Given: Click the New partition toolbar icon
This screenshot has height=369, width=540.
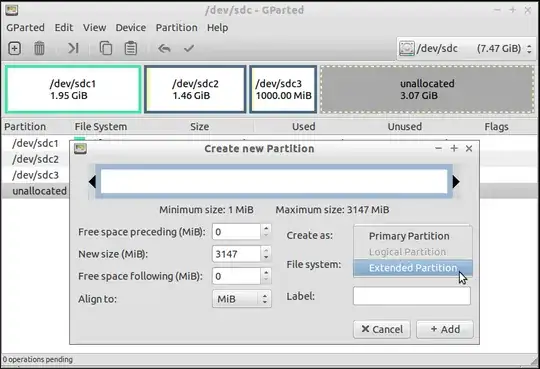Looking at the screenshot, I should 14,48.
